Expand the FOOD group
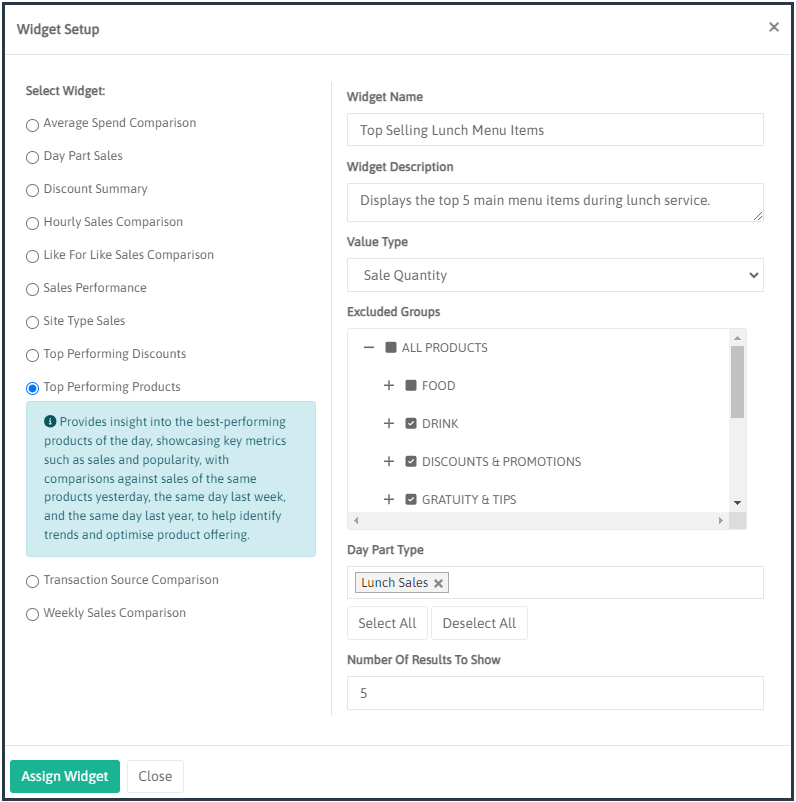796x802 pixels. (x=389, y=386)
